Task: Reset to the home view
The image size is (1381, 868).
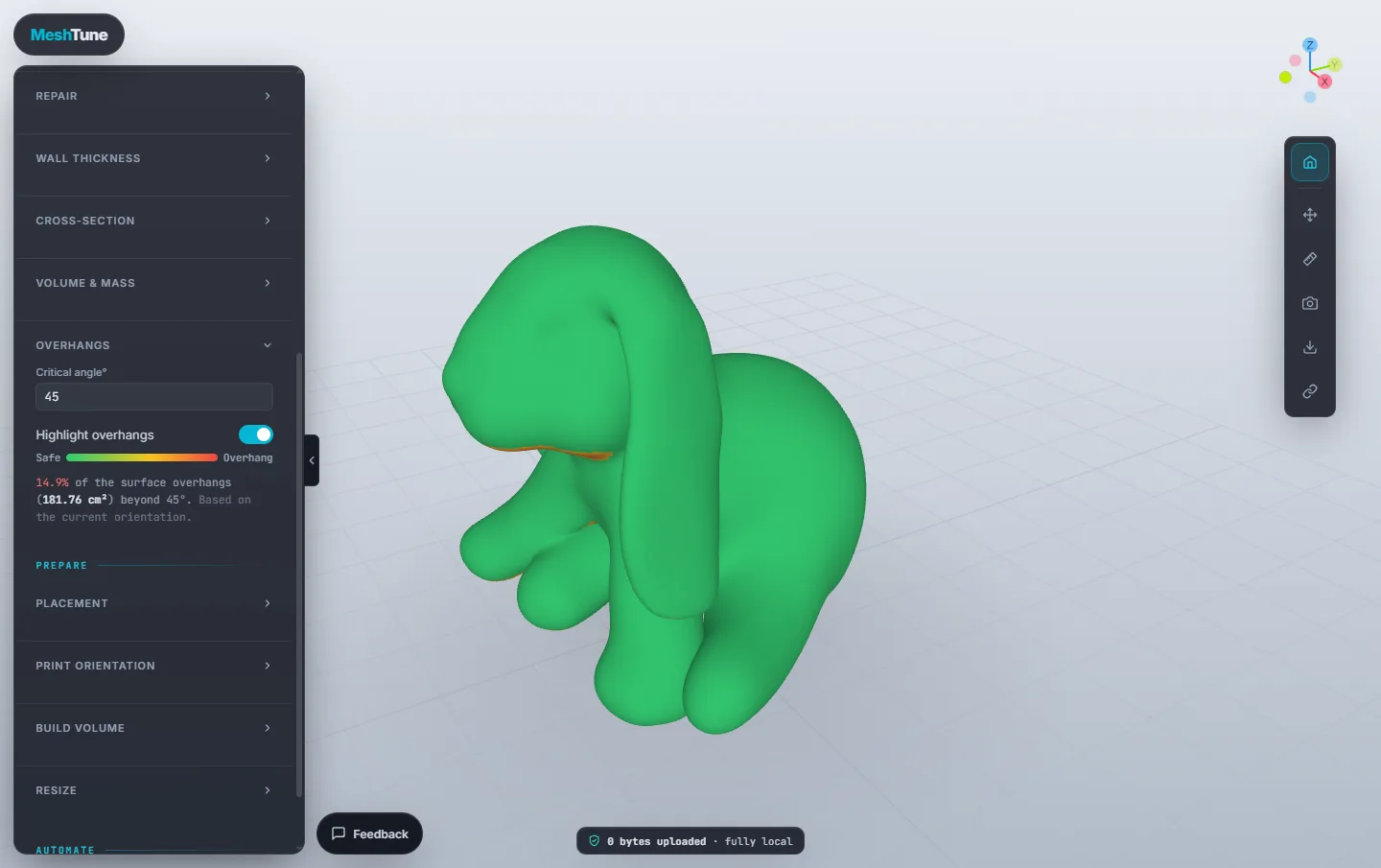Action: tap(1310, 162)
